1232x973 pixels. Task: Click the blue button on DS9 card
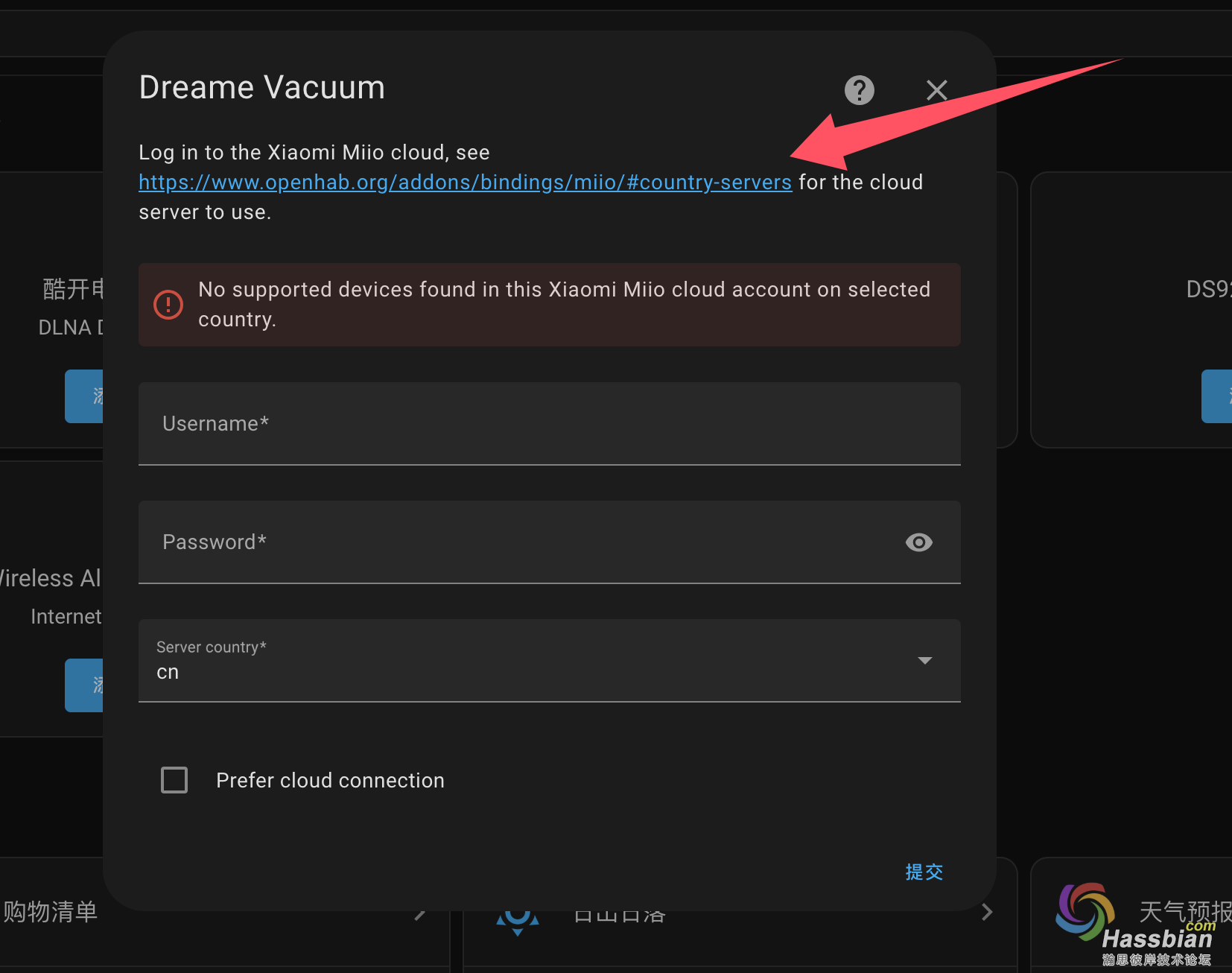(1216, 396)
